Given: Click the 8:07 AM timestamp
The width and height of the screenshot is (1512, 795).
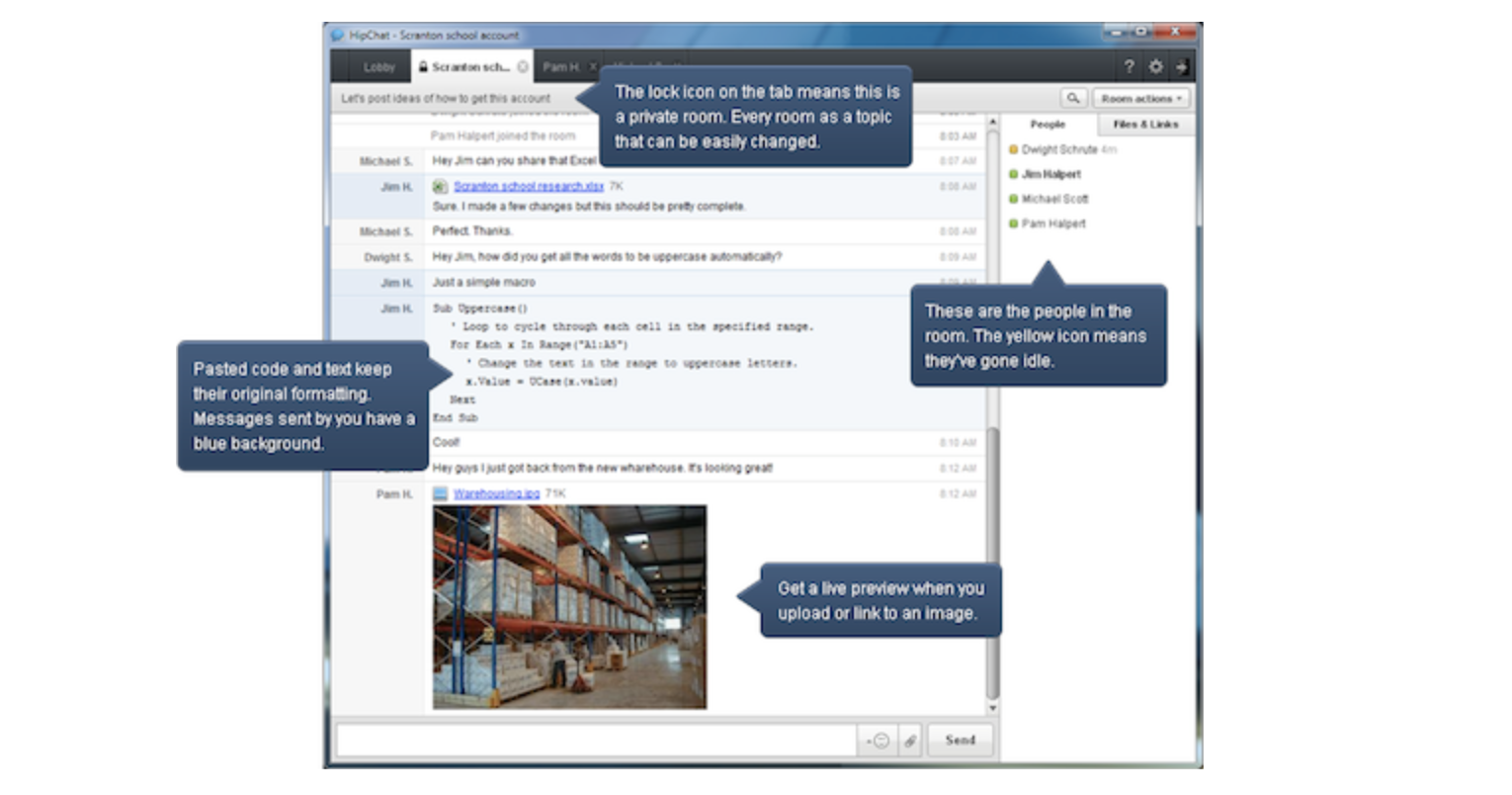Looking at the screenshot, I should pos(958,160).
